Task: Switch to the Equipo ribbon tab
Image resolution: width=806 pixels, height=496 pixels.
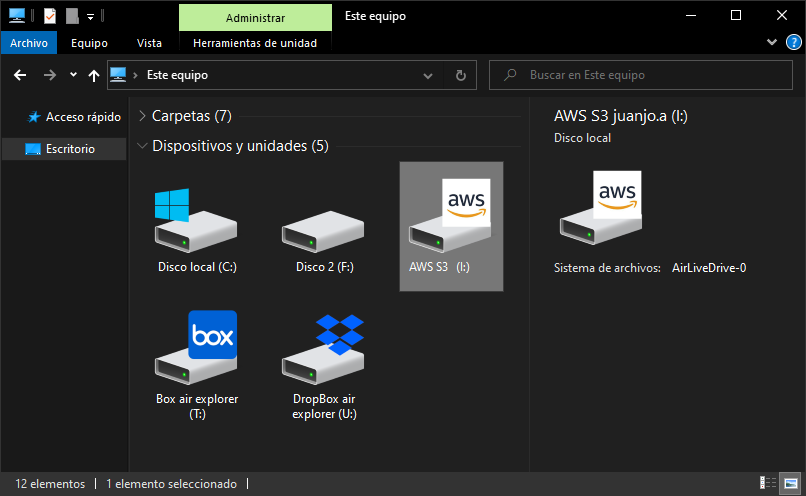Action: 89,43
